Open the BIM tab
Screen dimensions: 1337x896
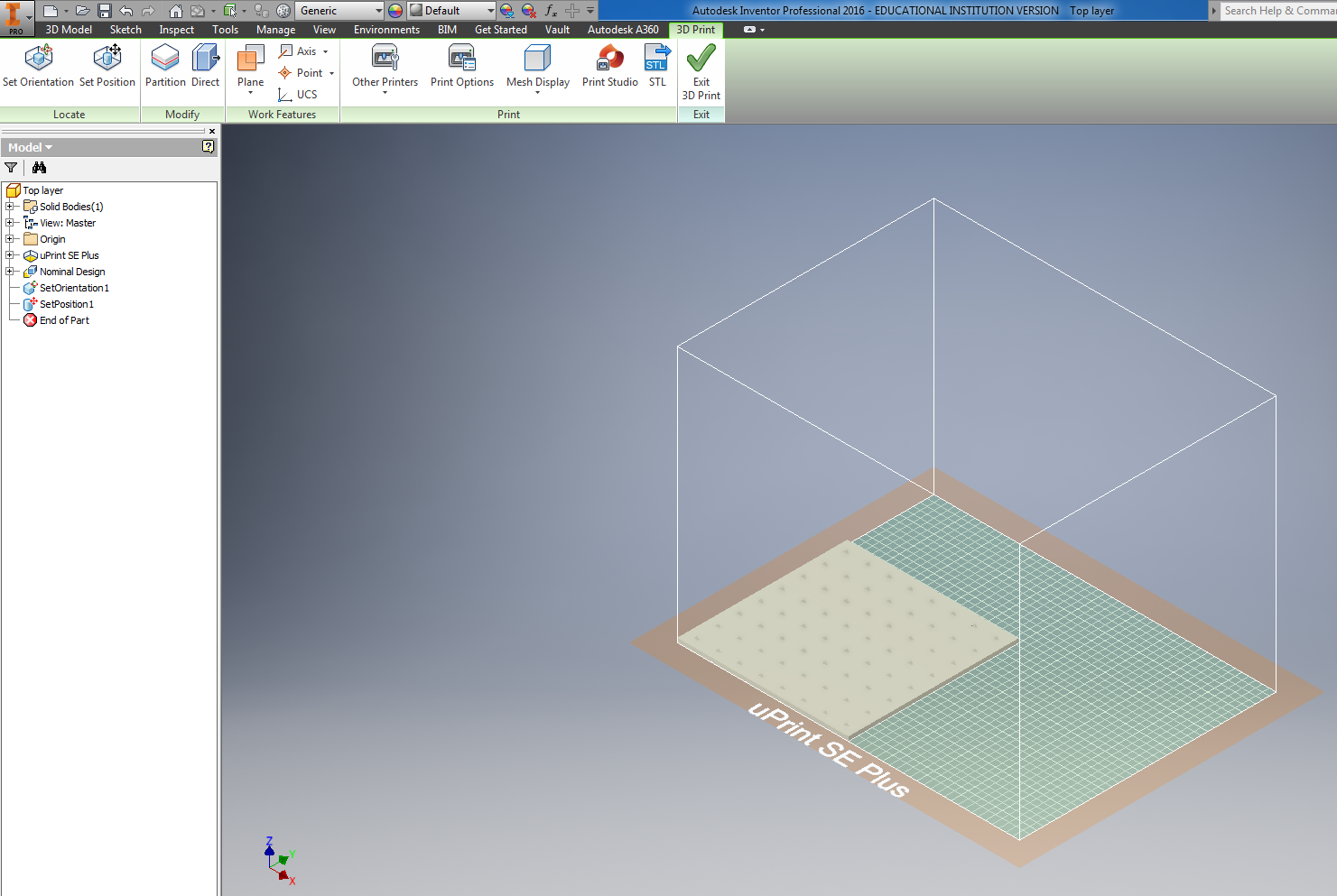point(447,30)
